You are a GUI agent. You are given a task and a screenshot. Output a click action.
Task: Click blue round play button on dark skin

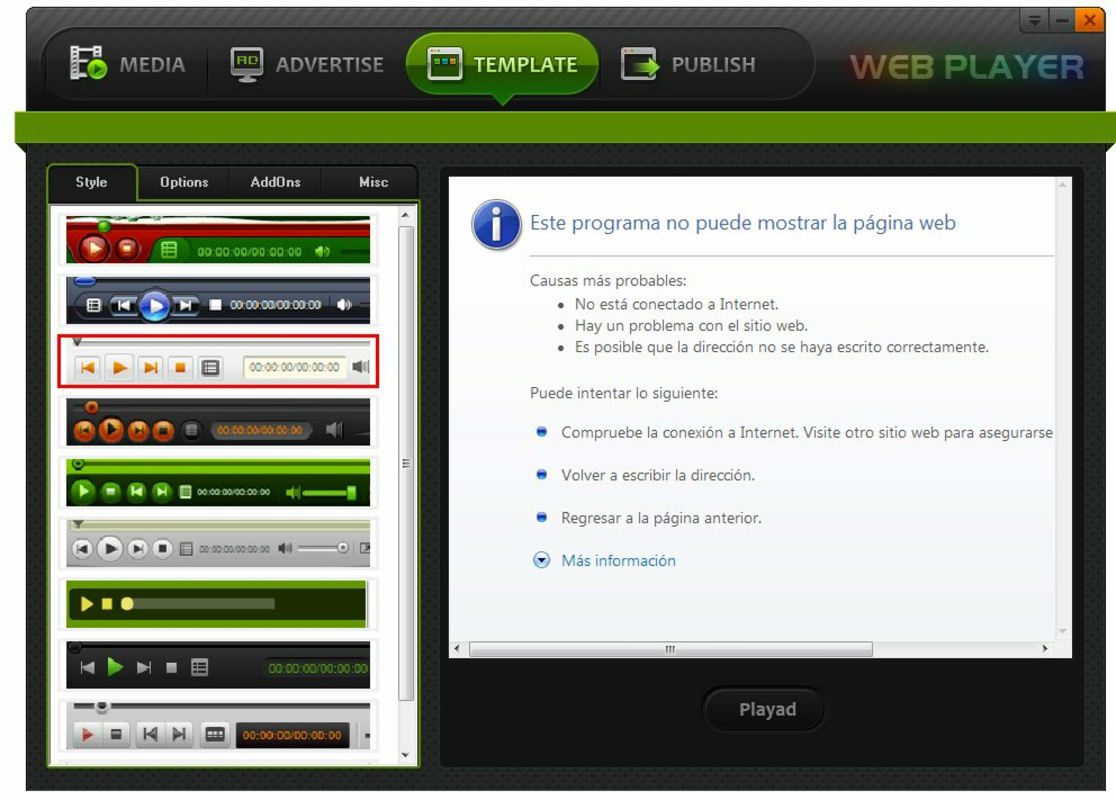pos(154,306)
